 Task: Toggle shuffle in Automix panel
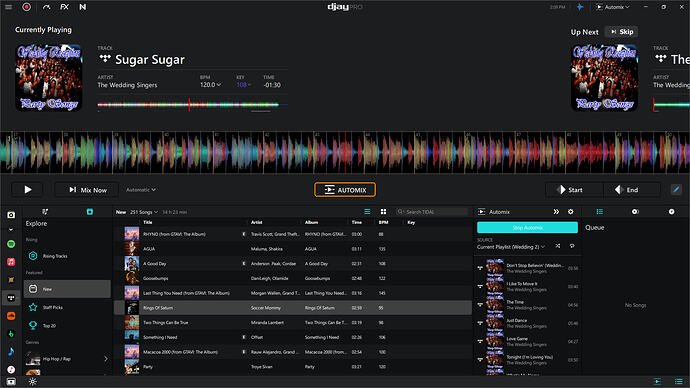[558, 246]
